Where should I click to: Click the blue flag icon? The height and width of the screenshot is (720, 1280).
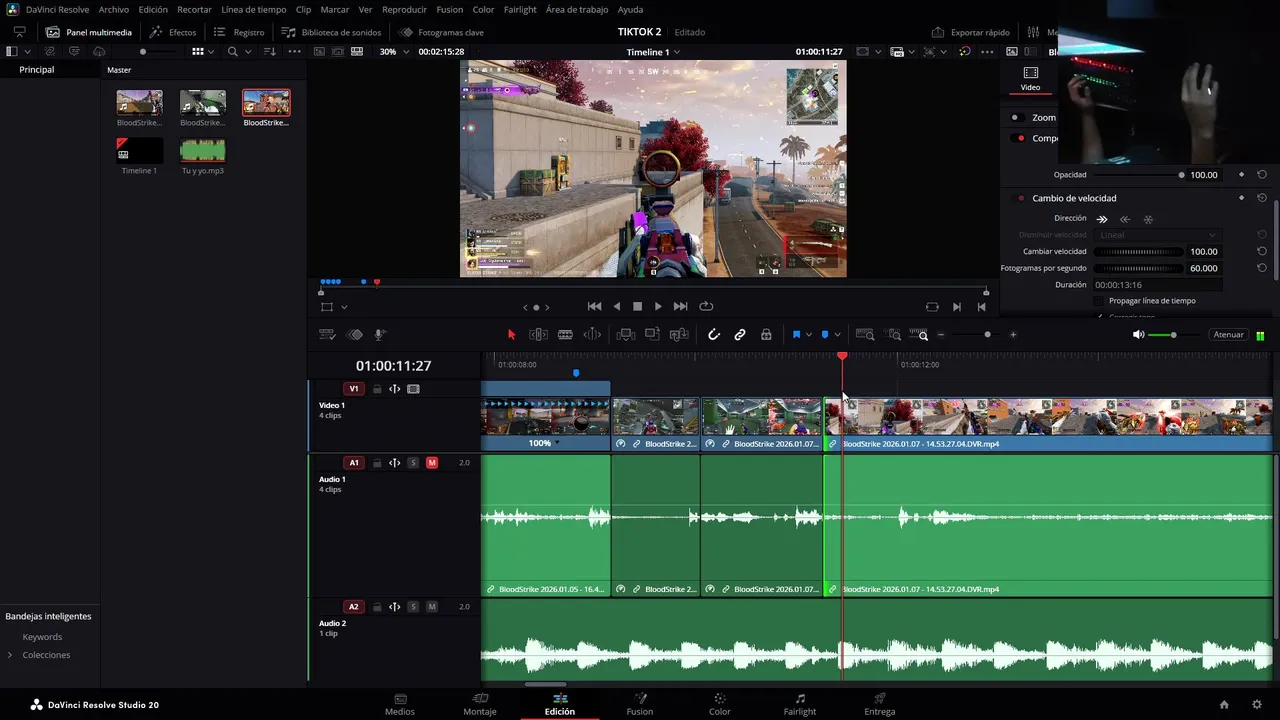pyautogui.click(x=796, y=335)
